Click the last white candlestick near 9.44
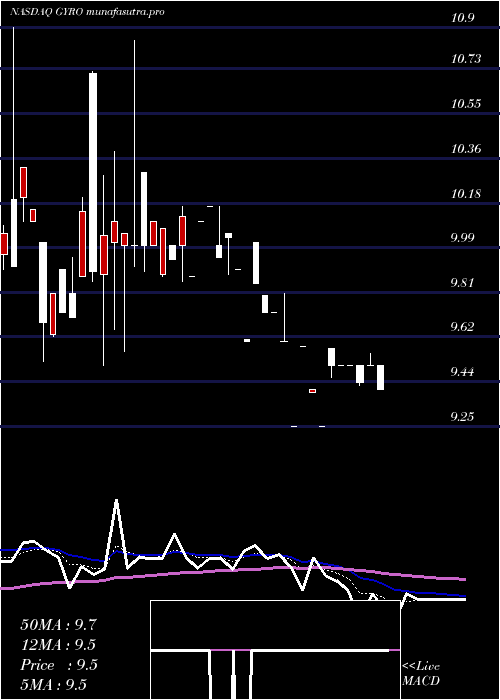This screenshot has width=500, height=700. [x=380, y=377]
